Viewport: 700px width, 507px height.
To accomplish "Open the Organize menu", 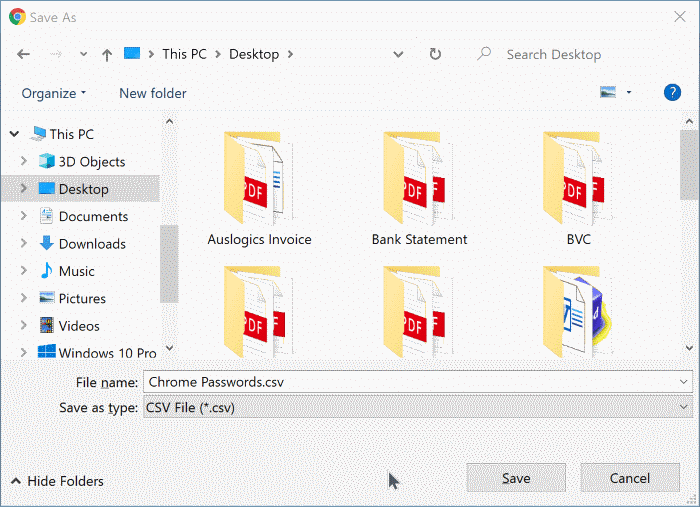I will (54, 93).
